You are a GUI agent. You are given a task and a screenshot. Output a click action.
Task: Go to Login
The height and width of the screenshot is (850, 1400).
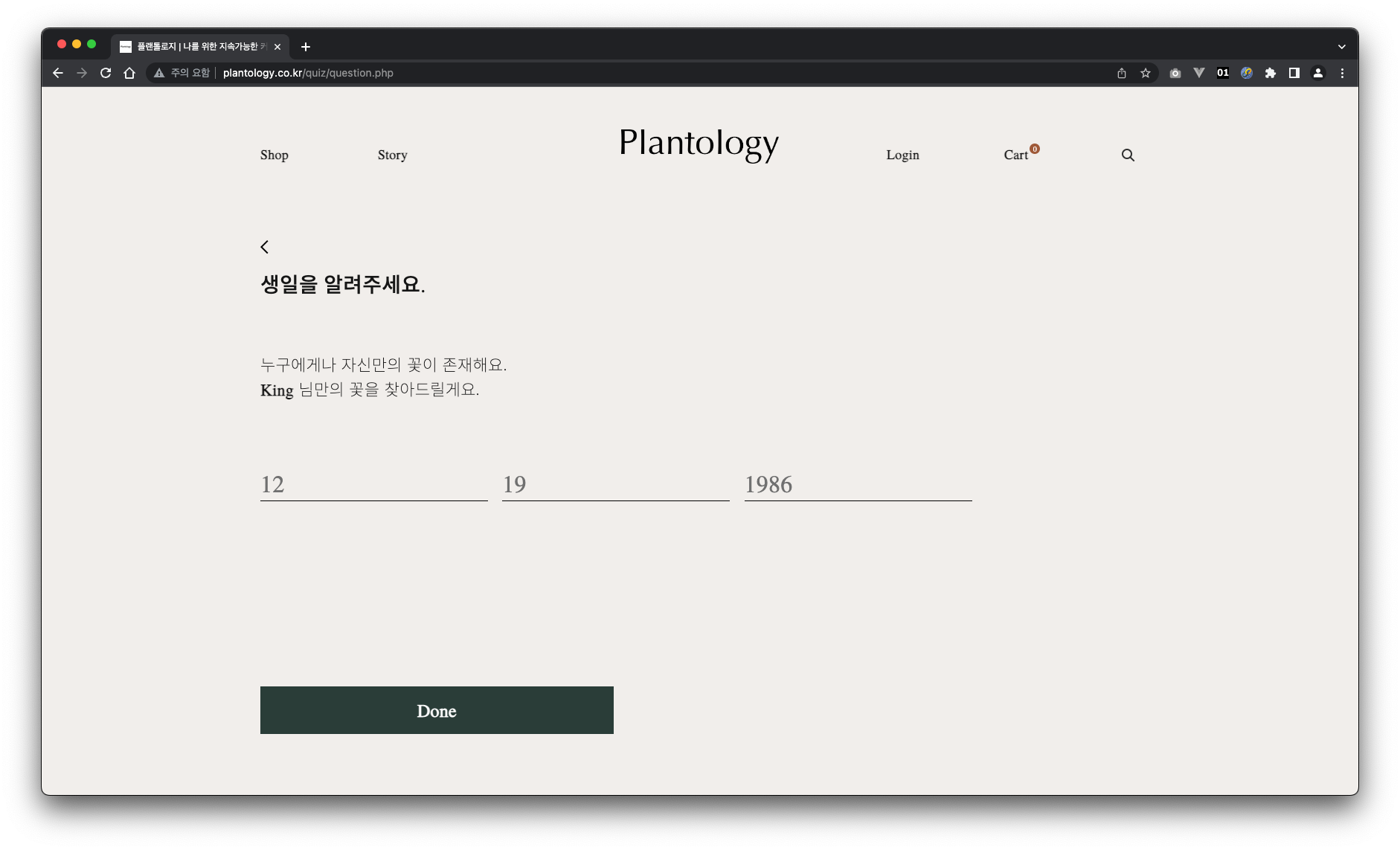pos(902,155)
